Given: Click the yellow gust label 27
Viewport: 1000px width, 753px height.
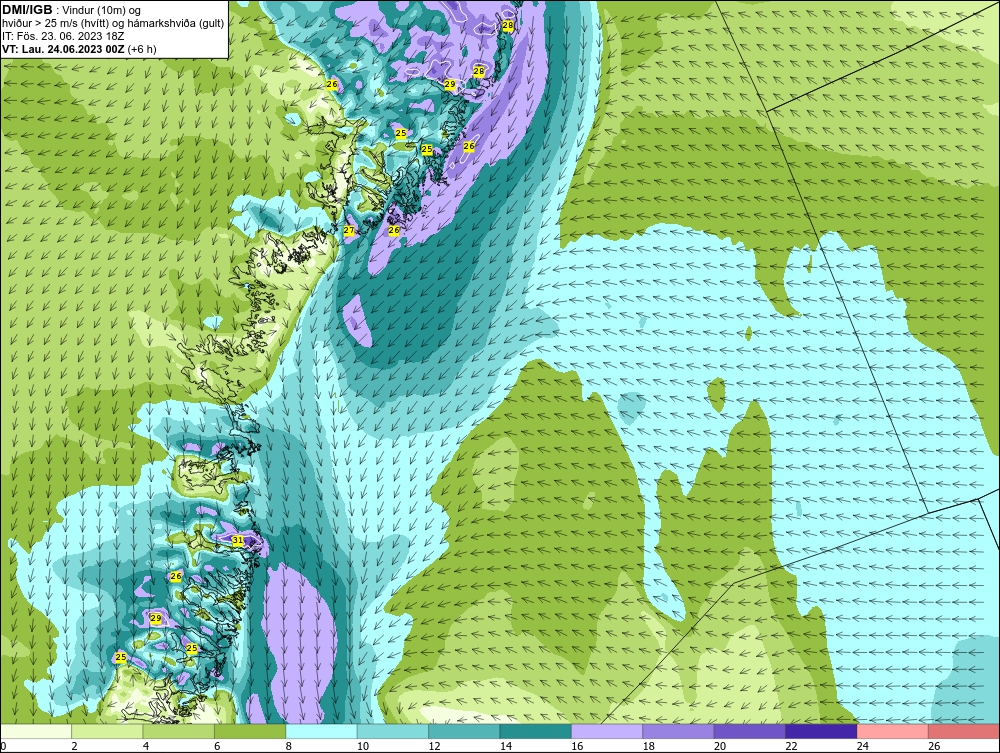Looking at the screenshot, I should [349, 230].
